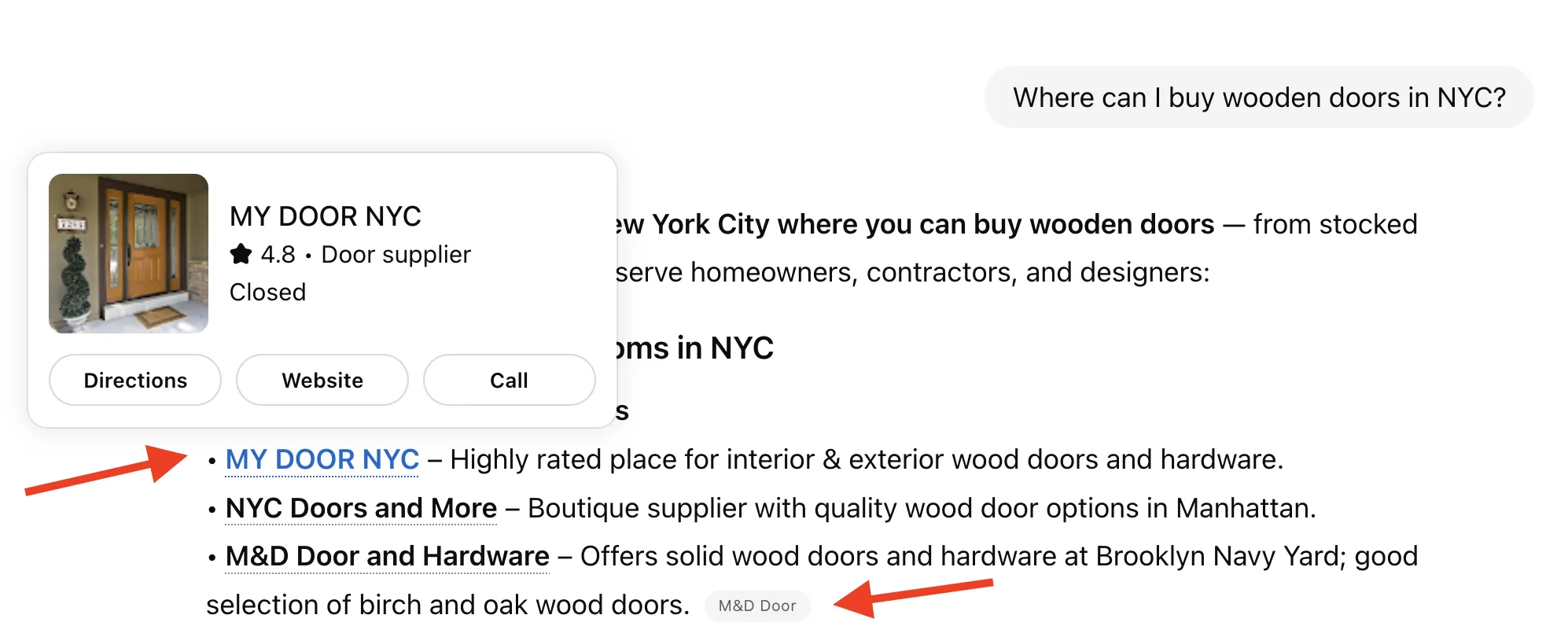Click the door photo thumbnail
This screenshot has width=1568, height=637.
pos(128,253)
